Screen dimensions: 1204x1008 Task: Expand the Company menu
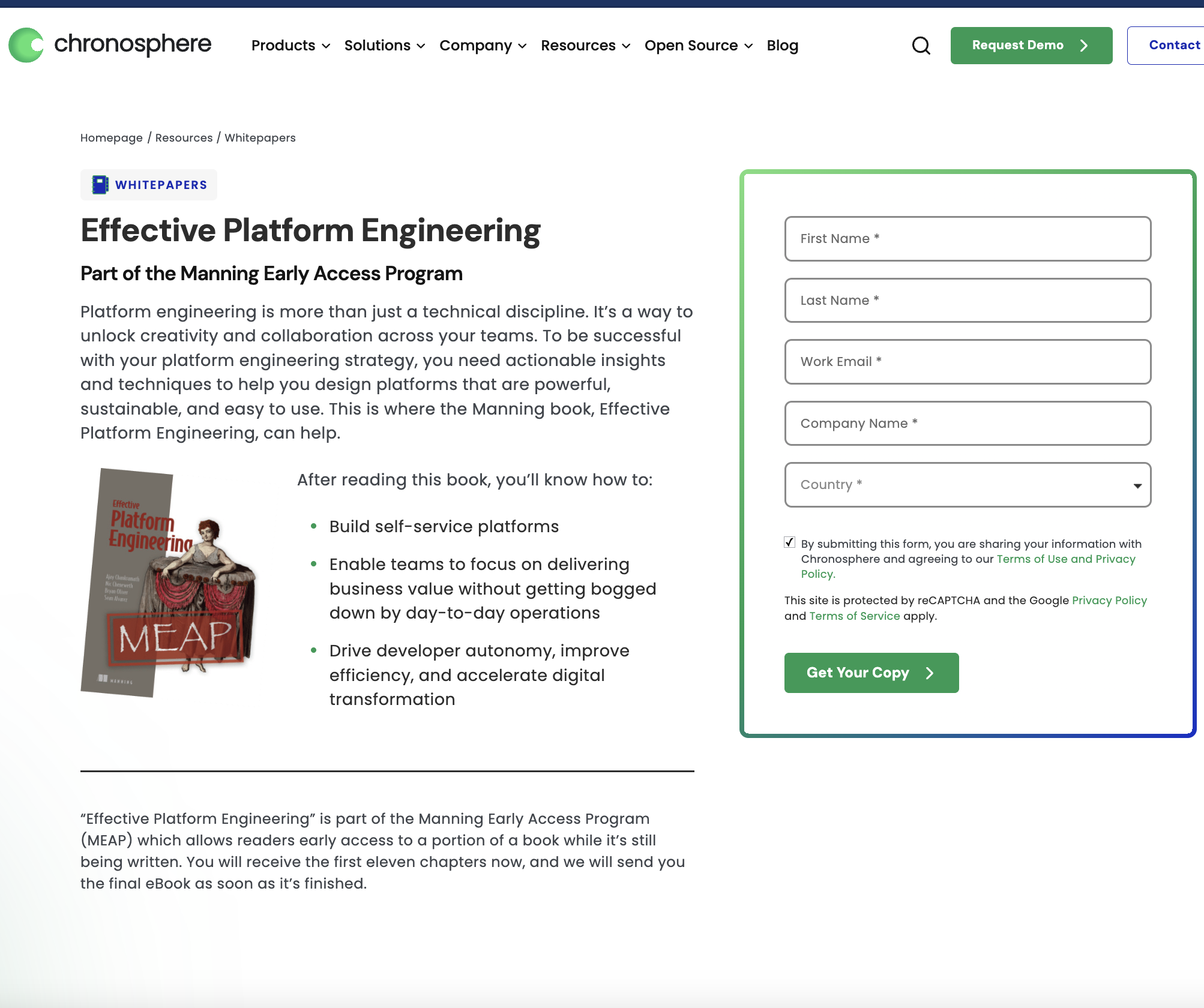pos(483,46)
